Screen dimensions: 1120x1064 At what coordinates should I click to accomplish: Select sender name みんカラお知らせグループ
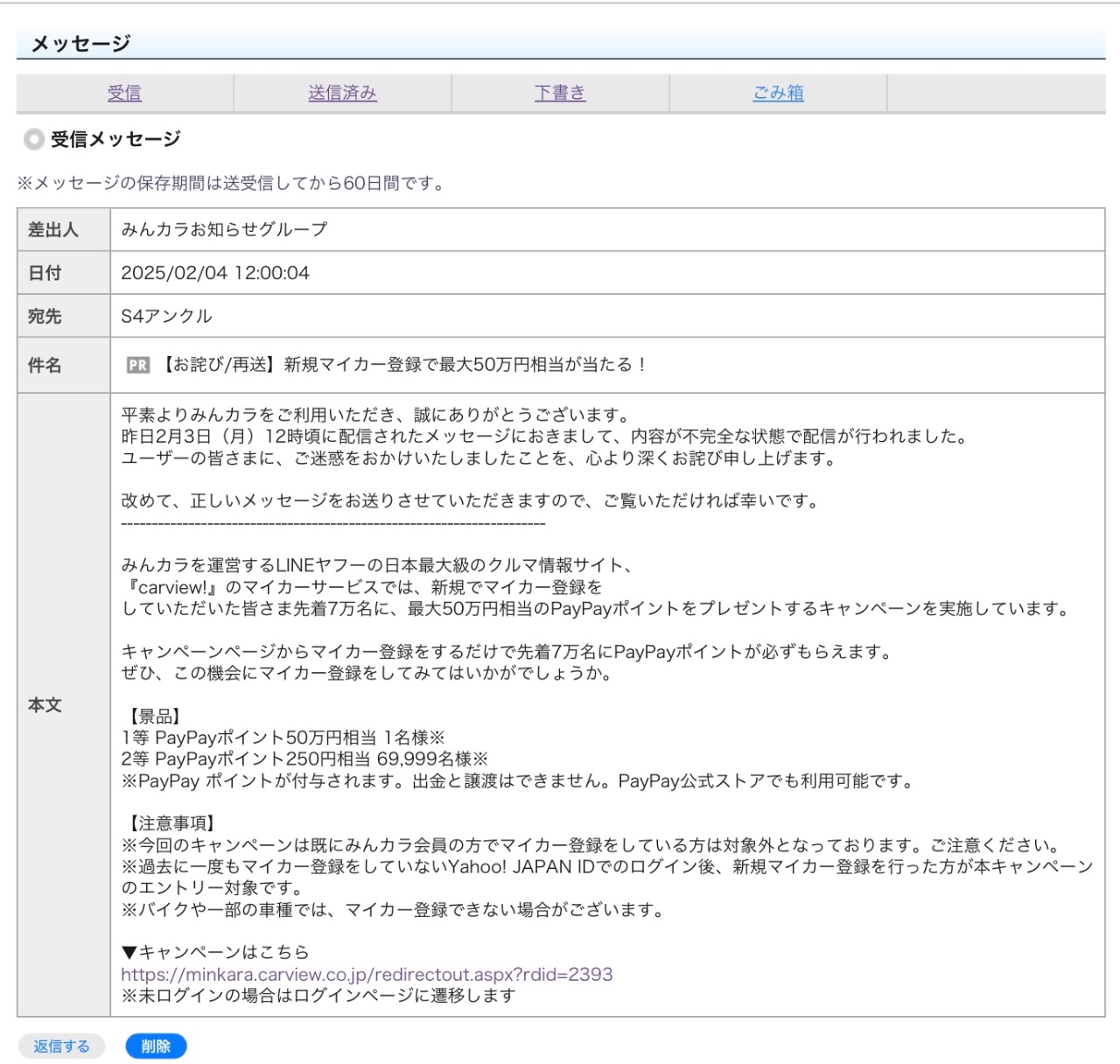coord(224,229)
